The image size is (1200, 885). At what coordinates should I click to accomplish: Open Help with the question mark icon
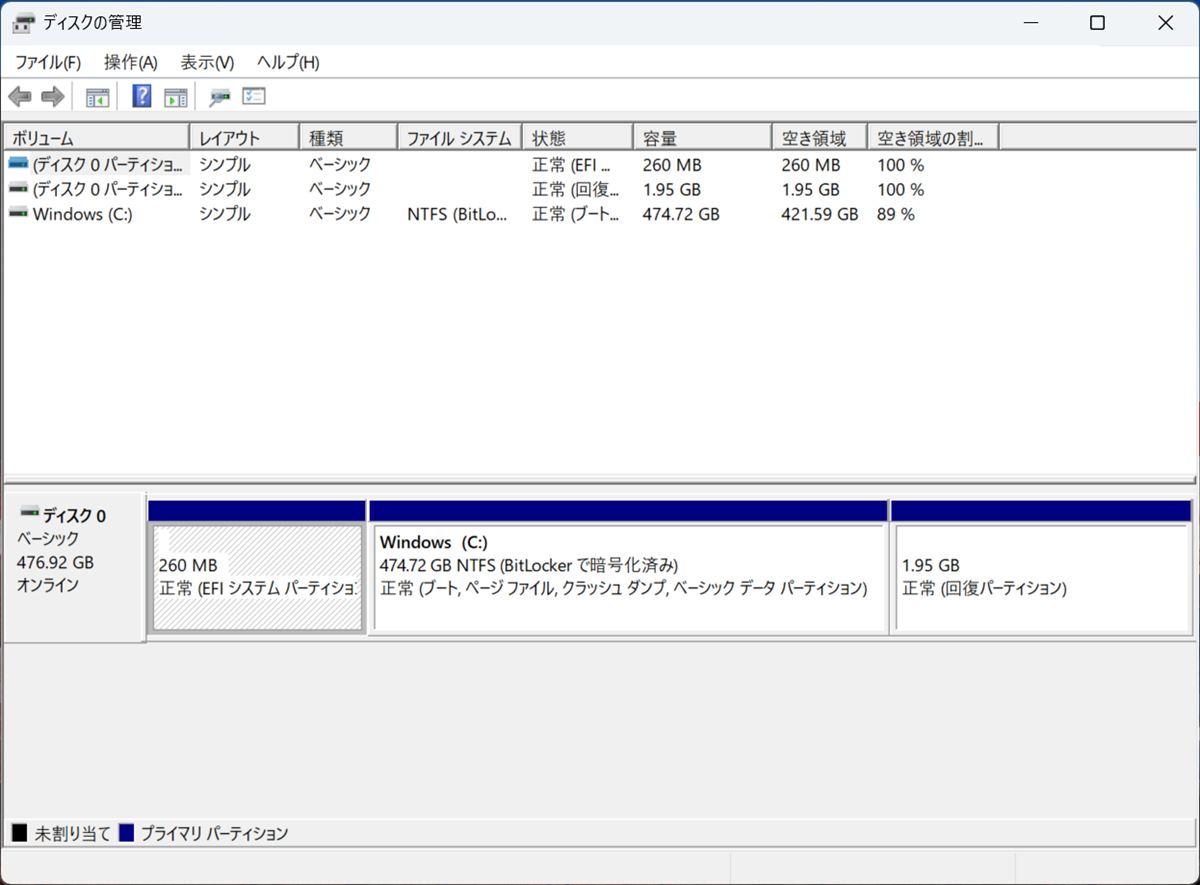142,97
